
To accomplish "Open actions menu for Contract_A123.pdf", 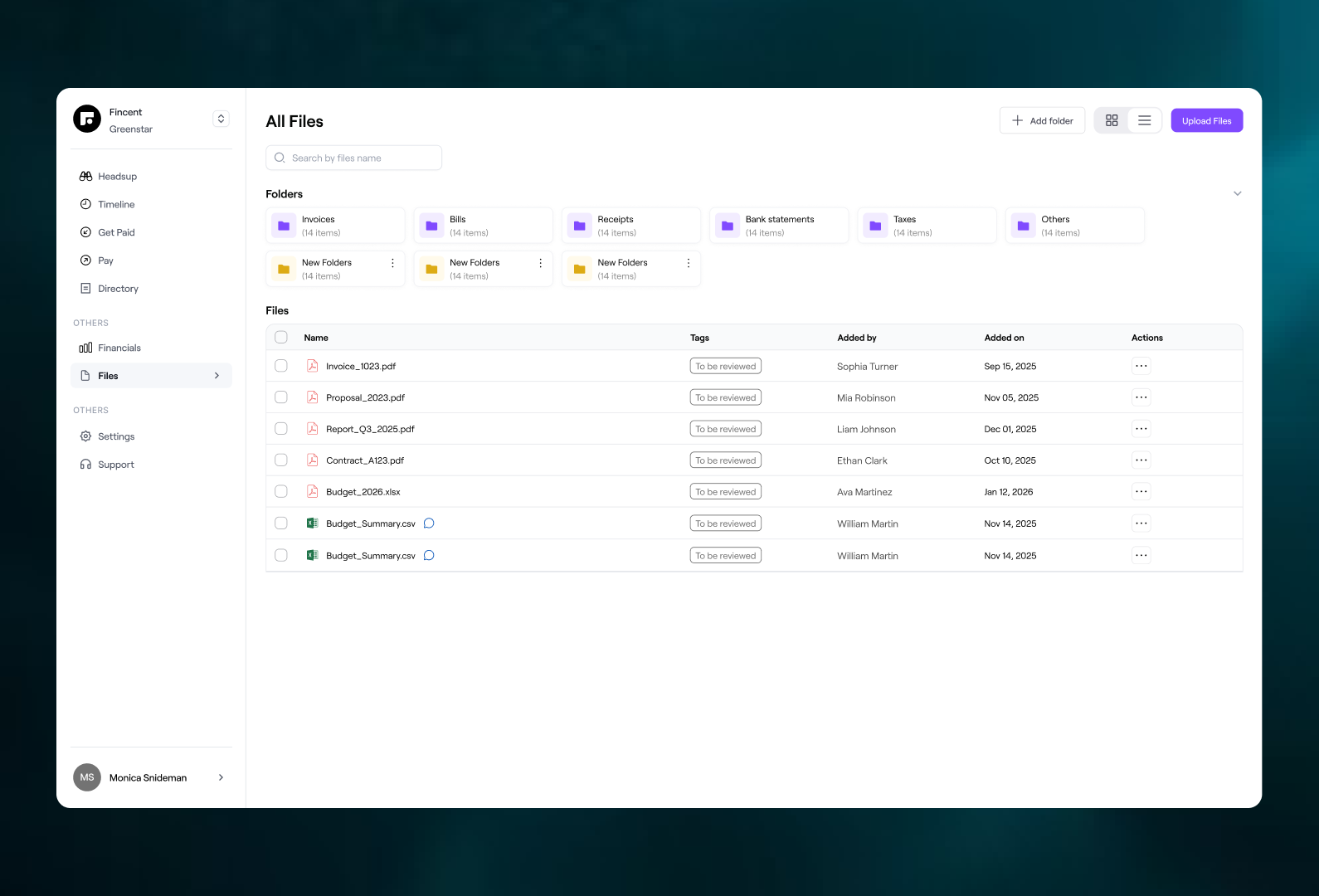I will tap(1141, 460).
